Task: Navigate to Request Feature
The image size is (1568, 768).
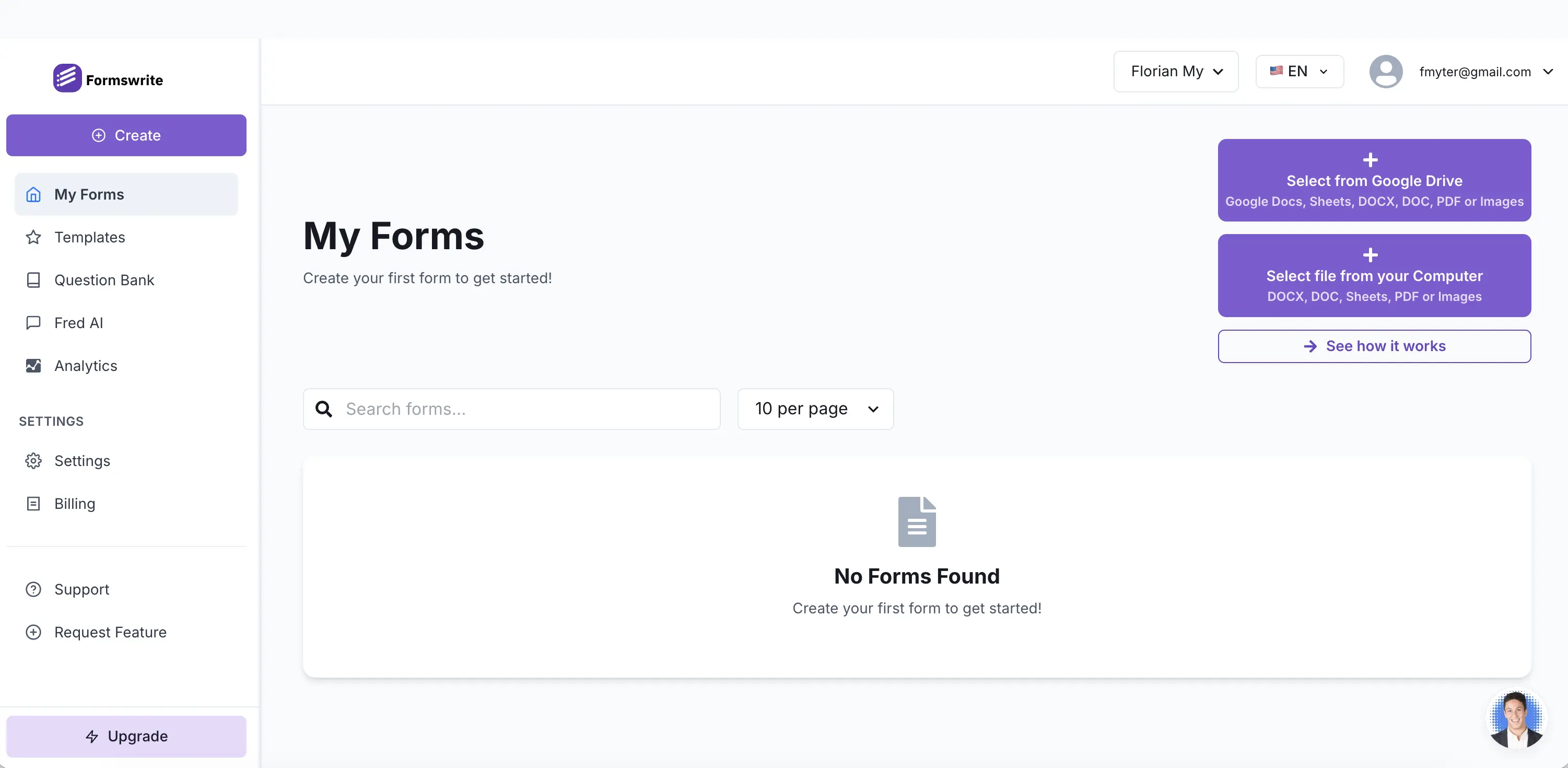Action: [x=110, y=632]
